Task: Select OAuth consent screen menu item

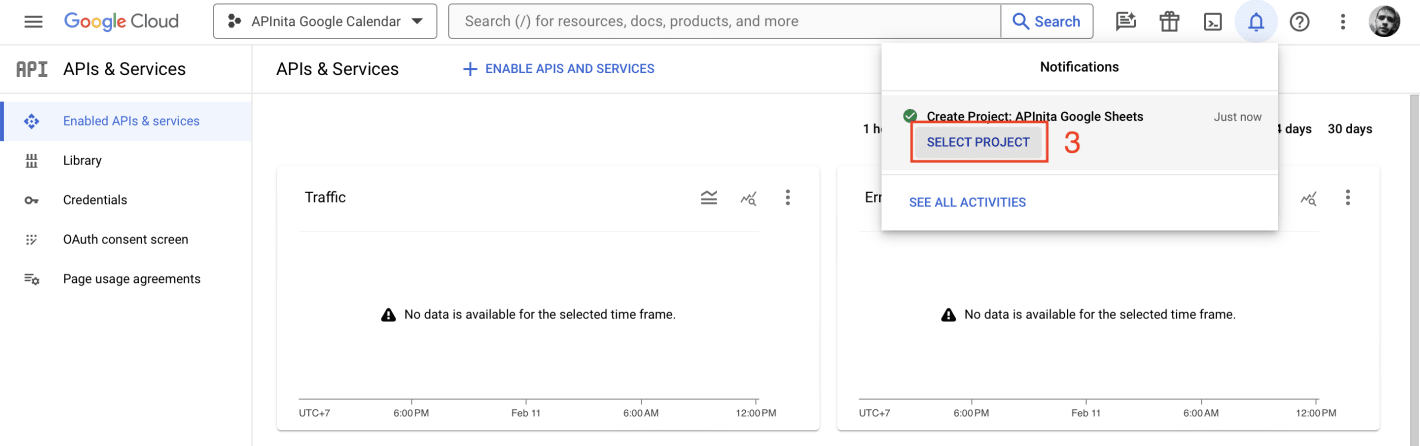Action: coord(125,239)
